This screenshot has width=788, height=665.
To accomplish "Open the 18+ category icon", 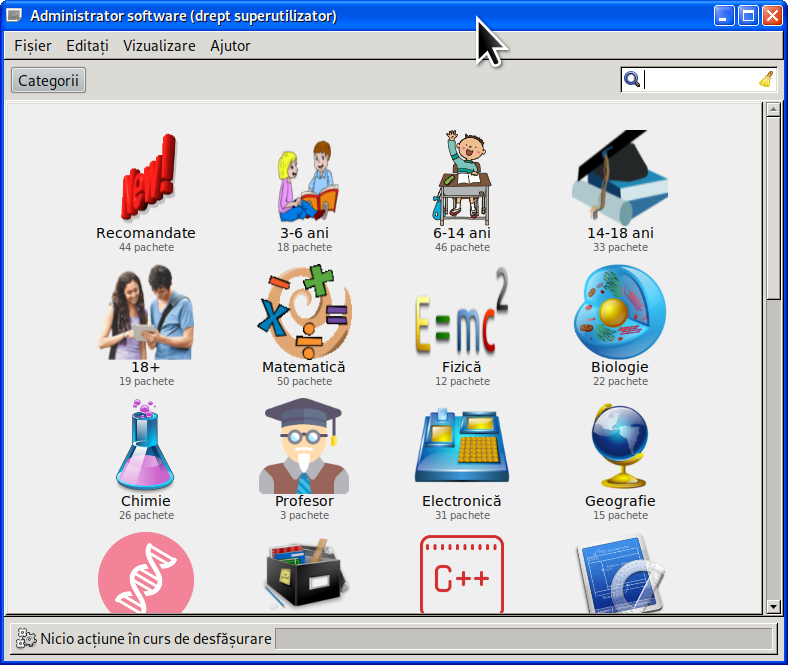I will [x=146, y=312].
